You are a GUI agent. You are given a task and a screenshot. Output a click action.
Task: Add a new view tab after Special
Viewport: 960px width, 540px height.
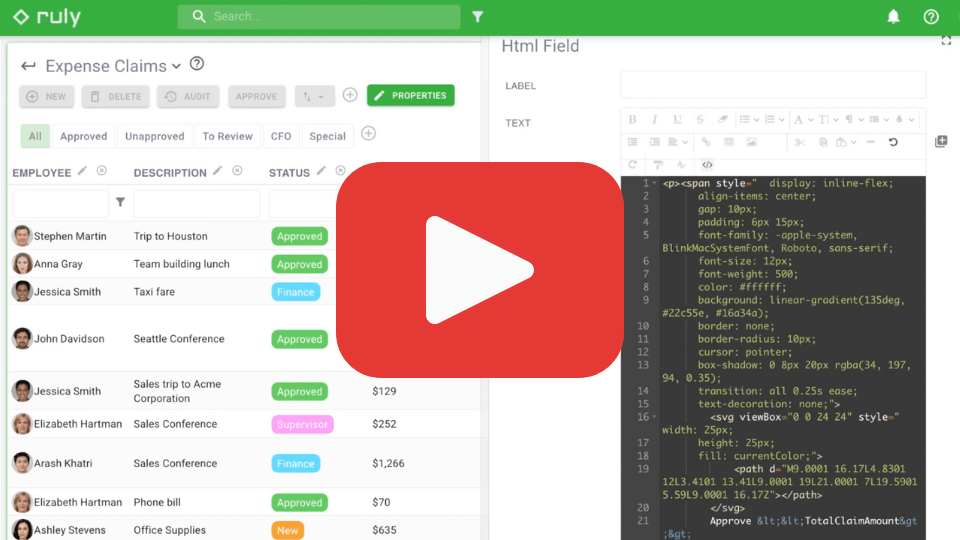[368, 133]
